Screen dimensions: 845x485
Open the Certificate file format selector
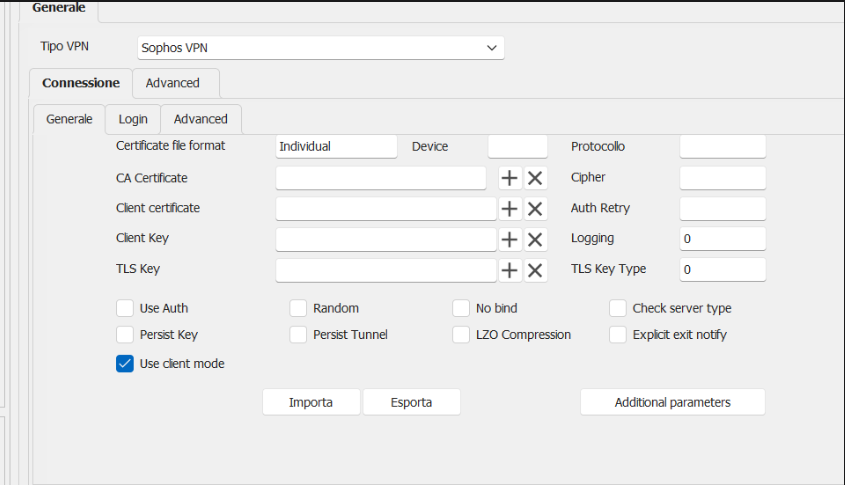[336, 146]
